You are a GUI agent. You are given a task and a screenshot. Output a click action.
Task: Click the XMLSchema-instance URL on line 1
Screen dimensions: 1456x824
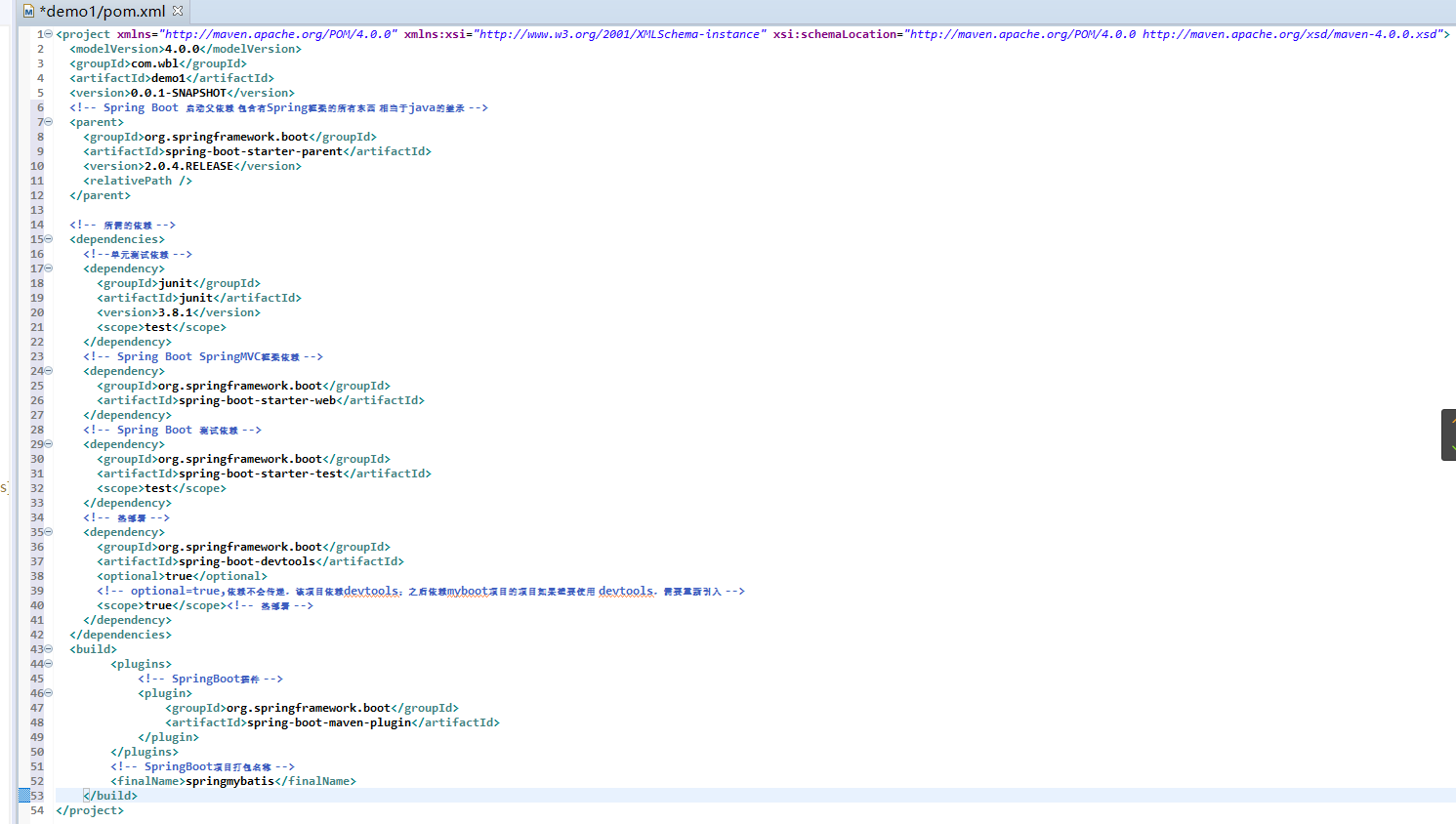click(620, 34)
